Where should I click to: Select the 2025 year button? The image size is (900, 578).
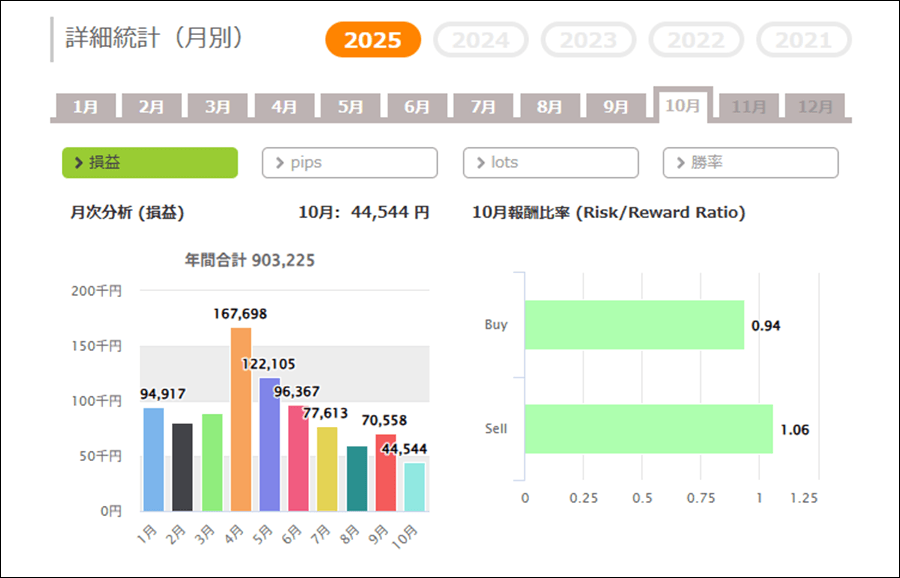click(x=373, y=40)
